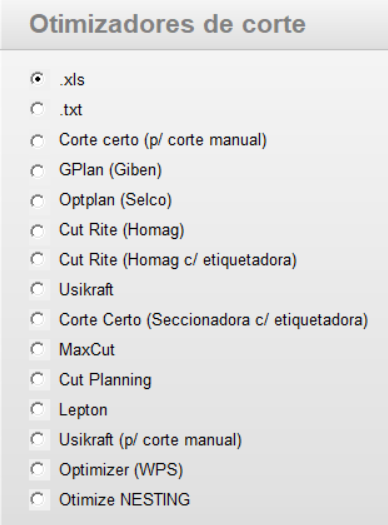Select Cut Rite (Homag c/ etiquetadora)
The width and height of the screenshot is (388, 525).
point(37,259)
